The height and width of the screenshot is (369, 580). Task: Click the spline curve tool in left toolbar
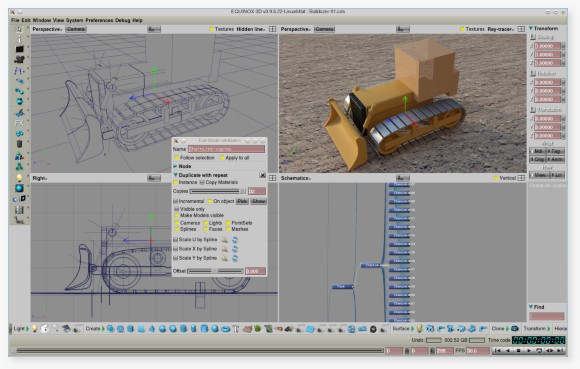pos(19,70)
